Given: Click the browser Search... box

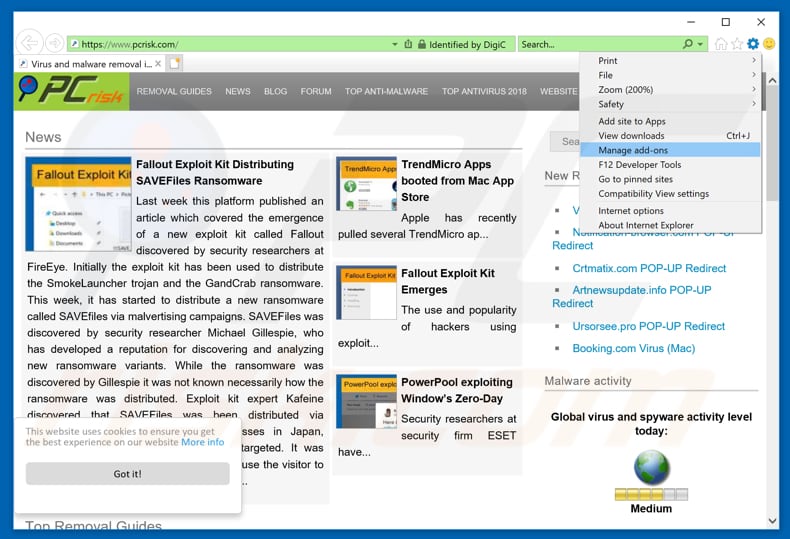Looking at the screenshot, I should (x=600, y=44).
